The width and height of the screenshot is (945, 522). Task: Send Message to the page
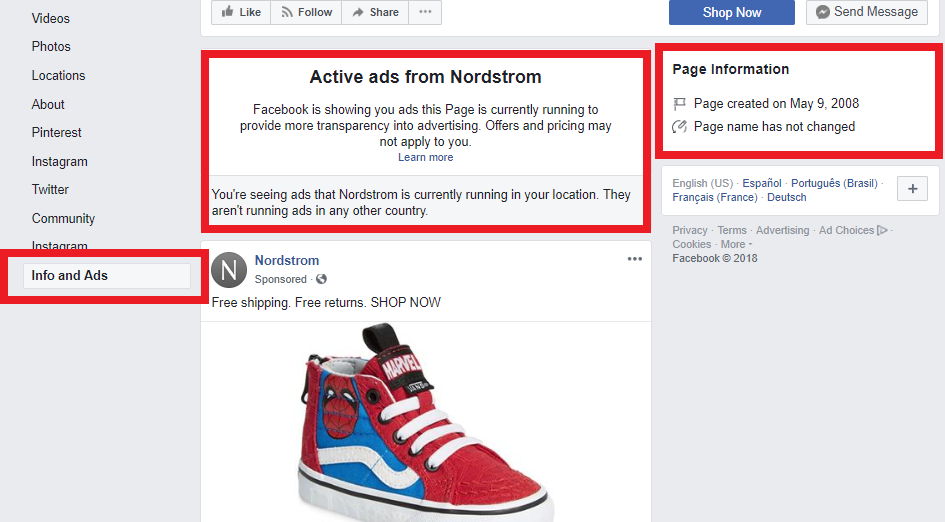867,12
